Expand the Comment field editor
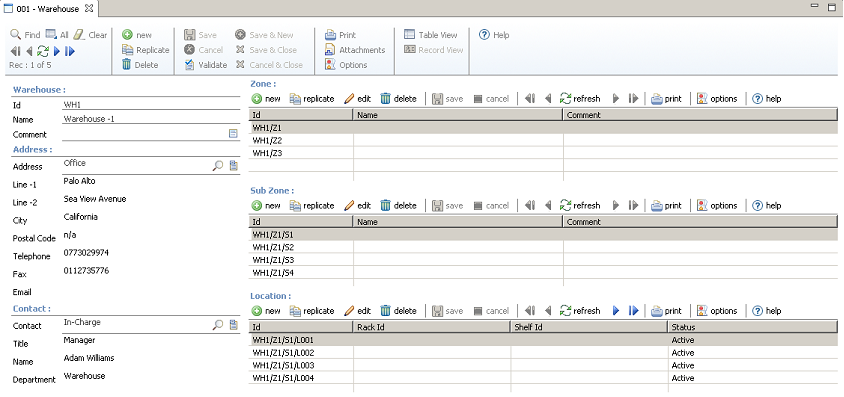Viewport: 844px width, 397px height. tap(233, 134)
